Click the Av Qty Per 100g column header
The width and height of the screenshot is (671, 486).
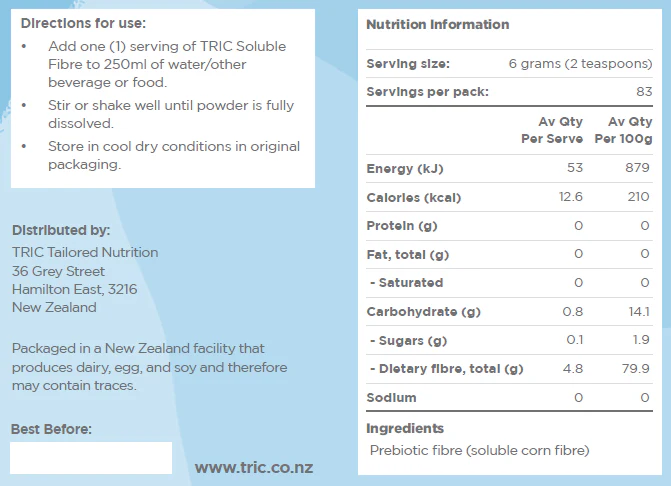(623, 130)
